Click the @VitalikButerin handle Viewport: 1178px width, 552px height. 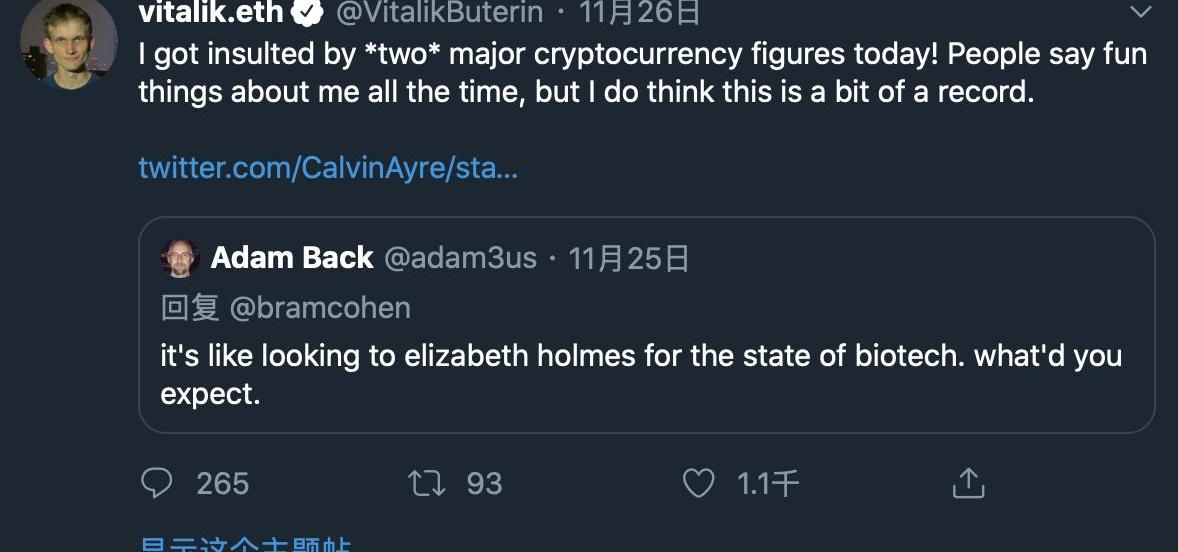click(x=439, y=13)
